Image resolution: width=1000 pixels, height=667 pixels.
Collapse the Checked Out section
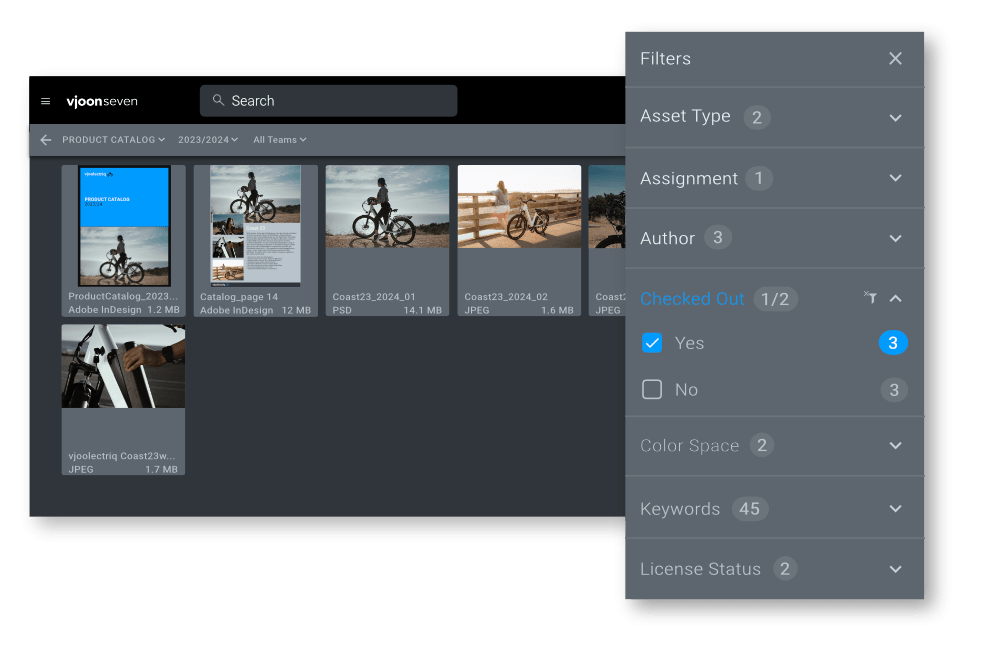[895, 298]
